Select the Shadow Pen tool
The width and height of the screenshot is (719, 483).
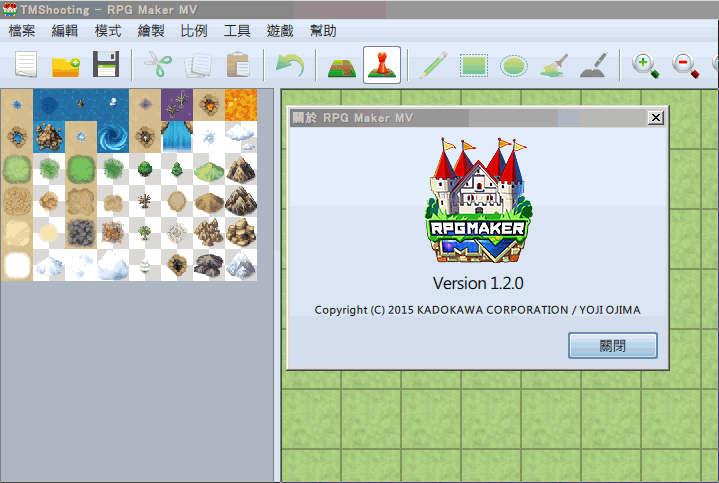pos(594,65)
